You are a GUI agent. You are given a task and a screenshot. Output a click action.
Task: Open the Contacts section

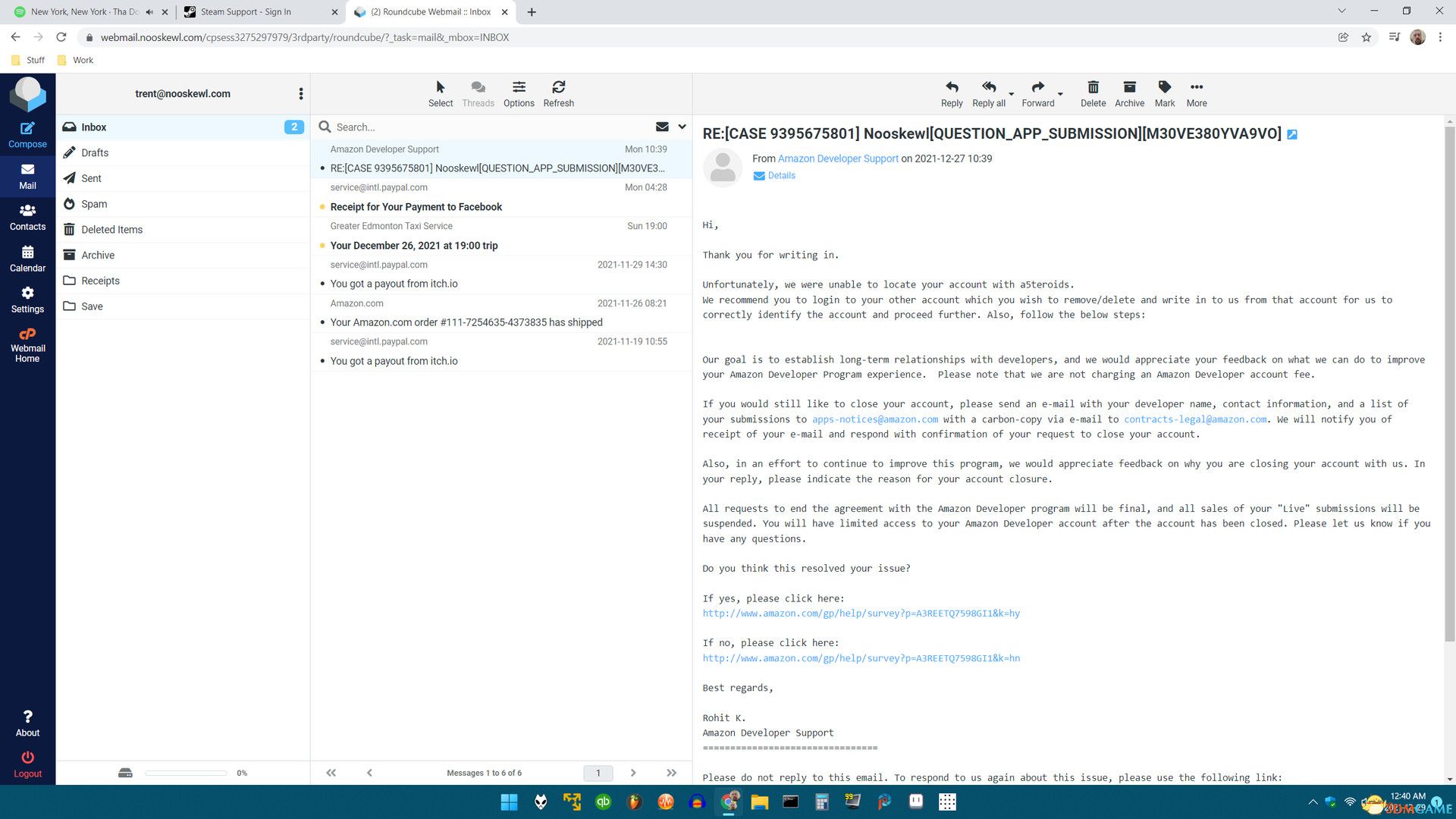click(x=27, y=217)
